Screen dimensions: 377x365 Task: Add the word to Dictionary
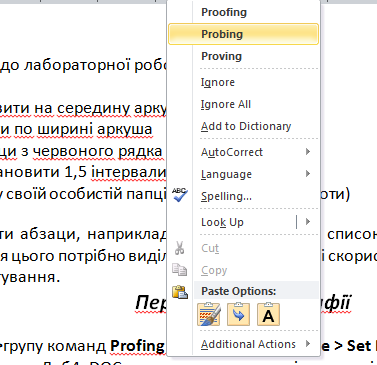[246, 126]
